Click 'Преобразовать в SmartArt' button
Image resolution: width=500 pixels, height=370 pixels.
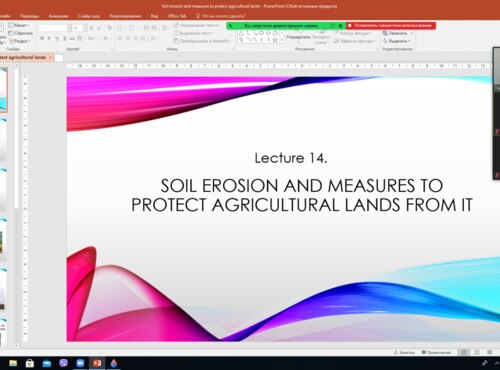202,41
